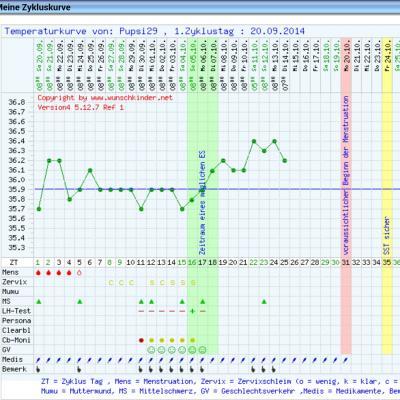
Task: Click the 'LH-Test' row label
Action: tap(16, 311)
